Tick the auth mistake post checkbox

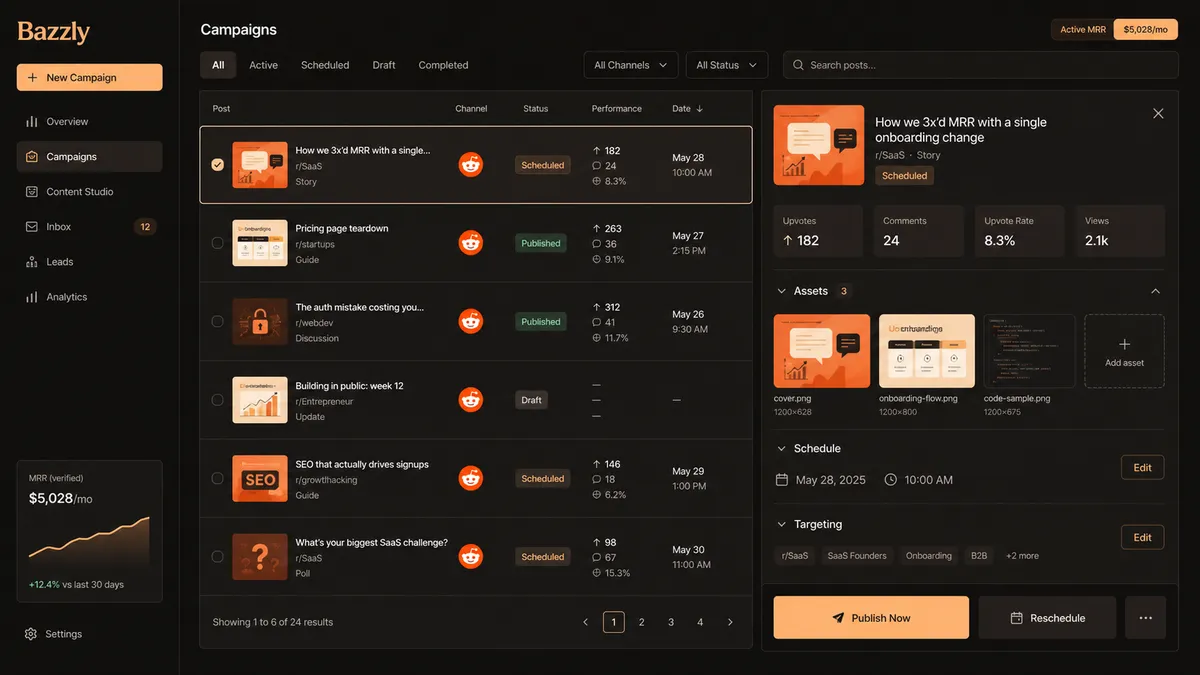click(217, 321)
